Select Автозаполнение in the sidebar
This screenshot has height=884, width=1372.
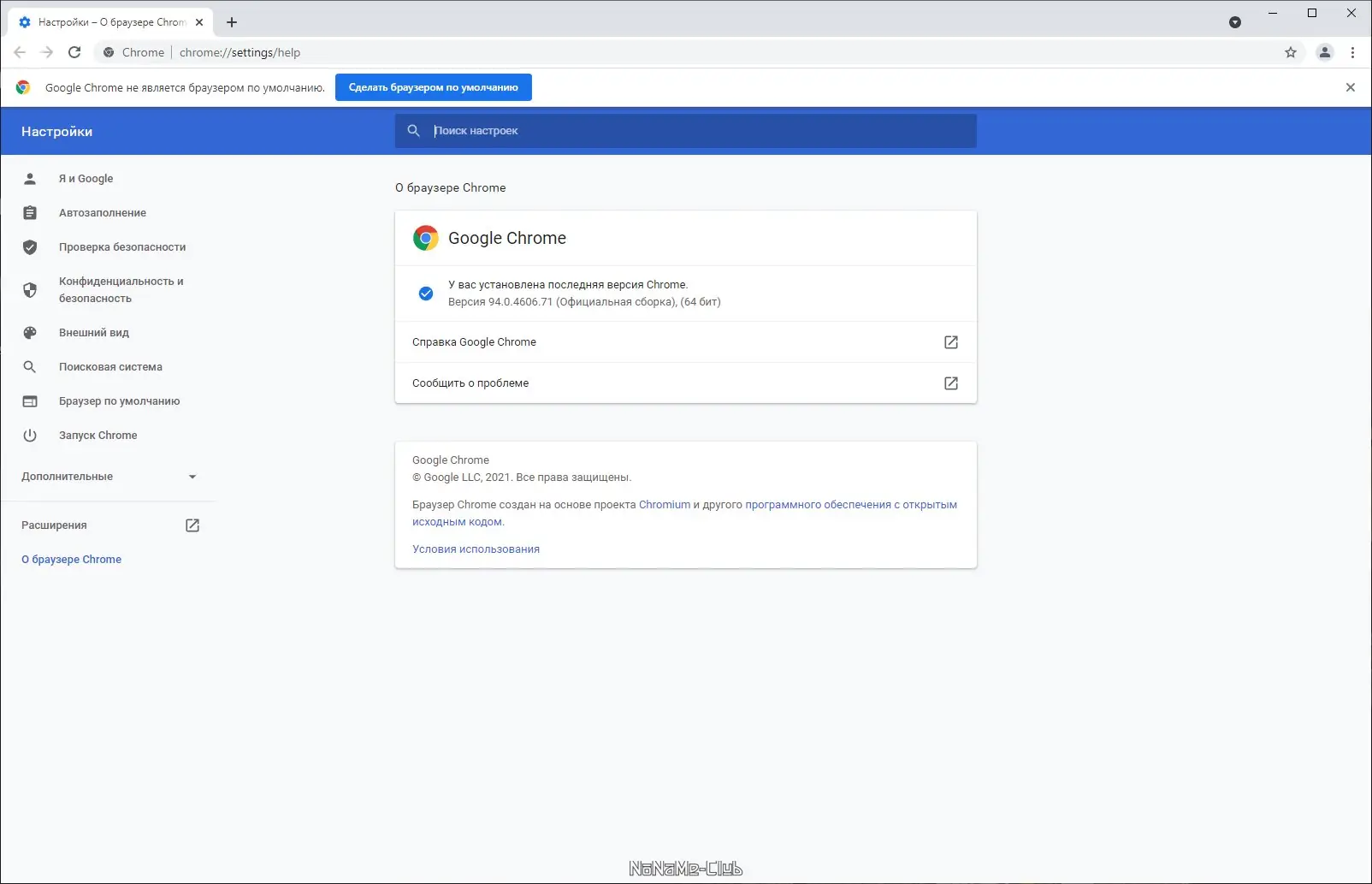[102, 213]
